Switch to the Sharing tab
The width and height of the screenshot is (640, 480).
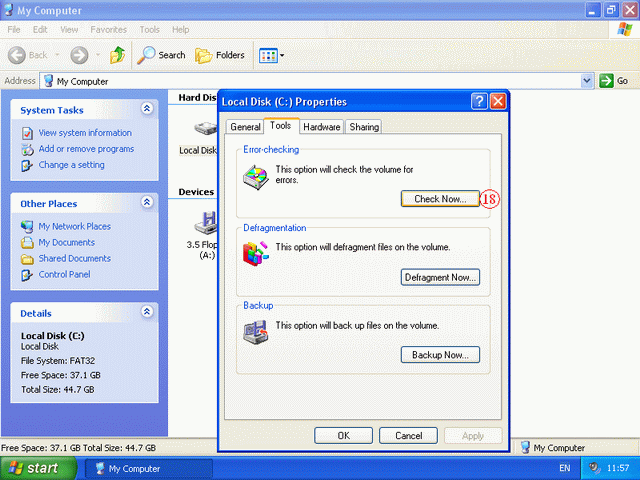tap(364, 127)
